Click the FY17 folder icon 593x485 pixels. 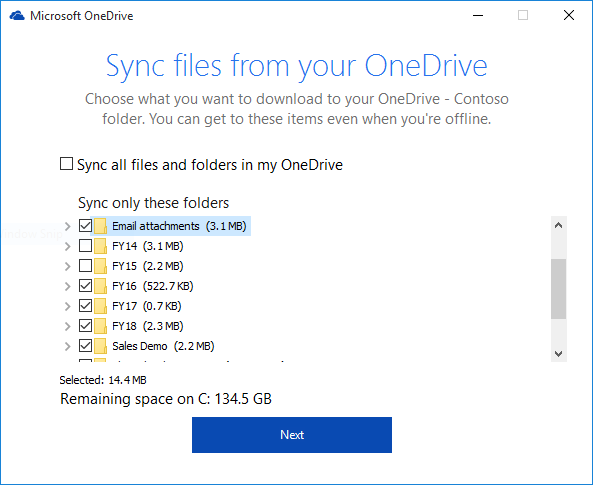coord(100,306)
